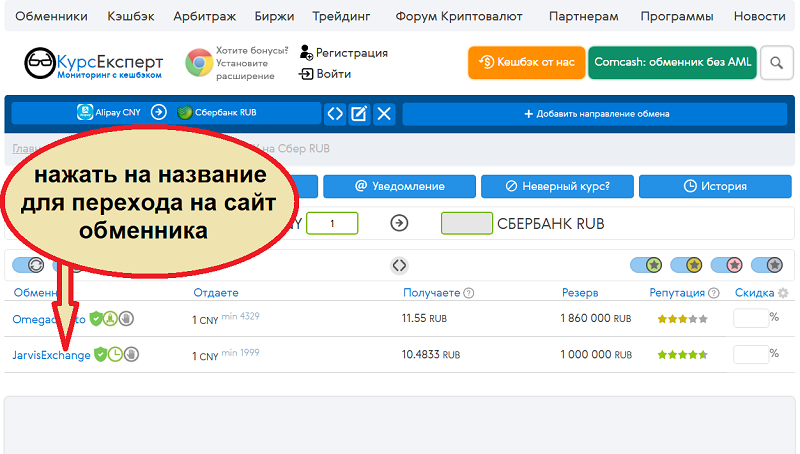Click the 11.55 RUB rate value
This screenshot has width=800, height=454.
424,318
